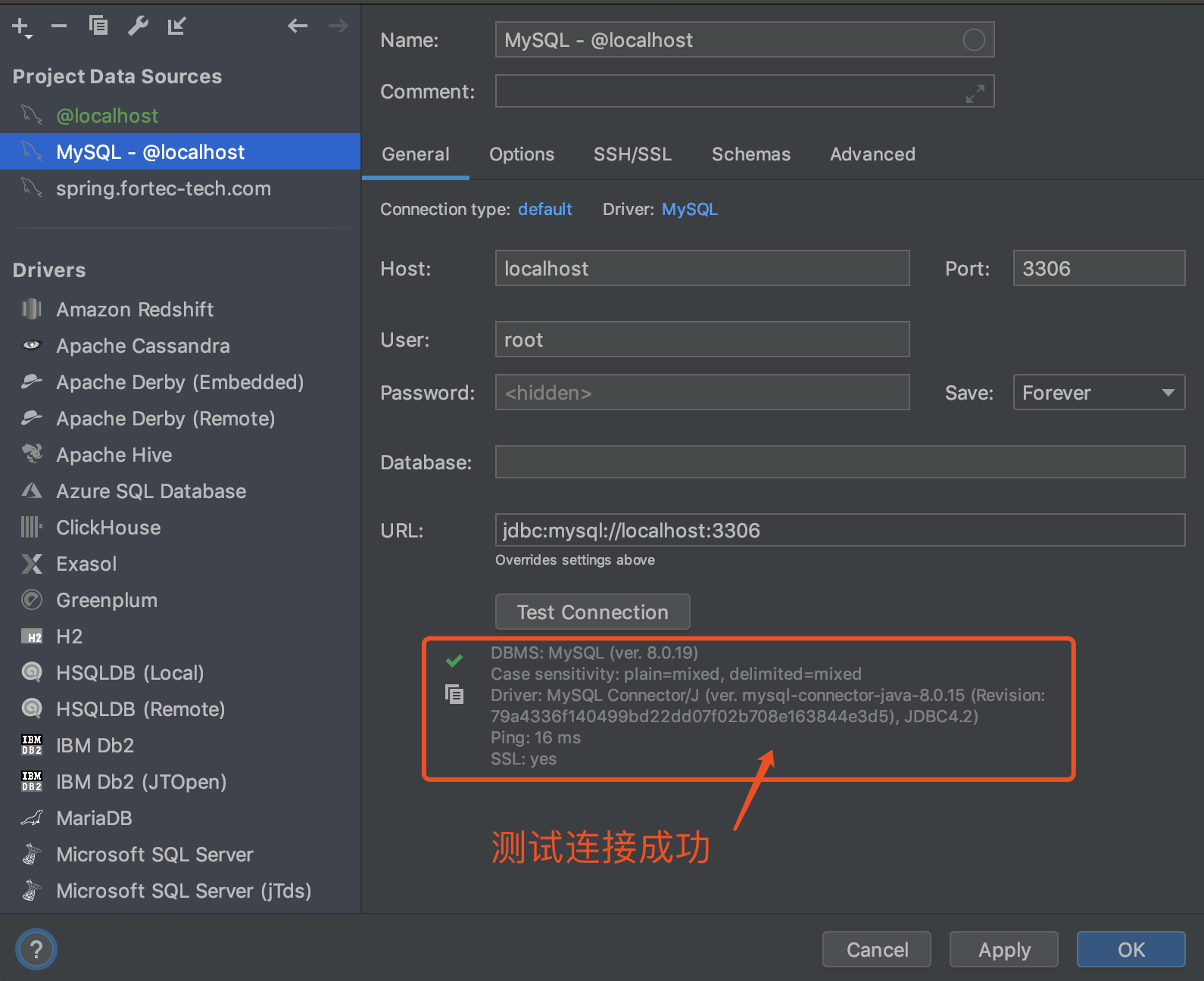Remove selected data source with minus icon
This screenshot has width=1204, height=981.
[59, 26]
